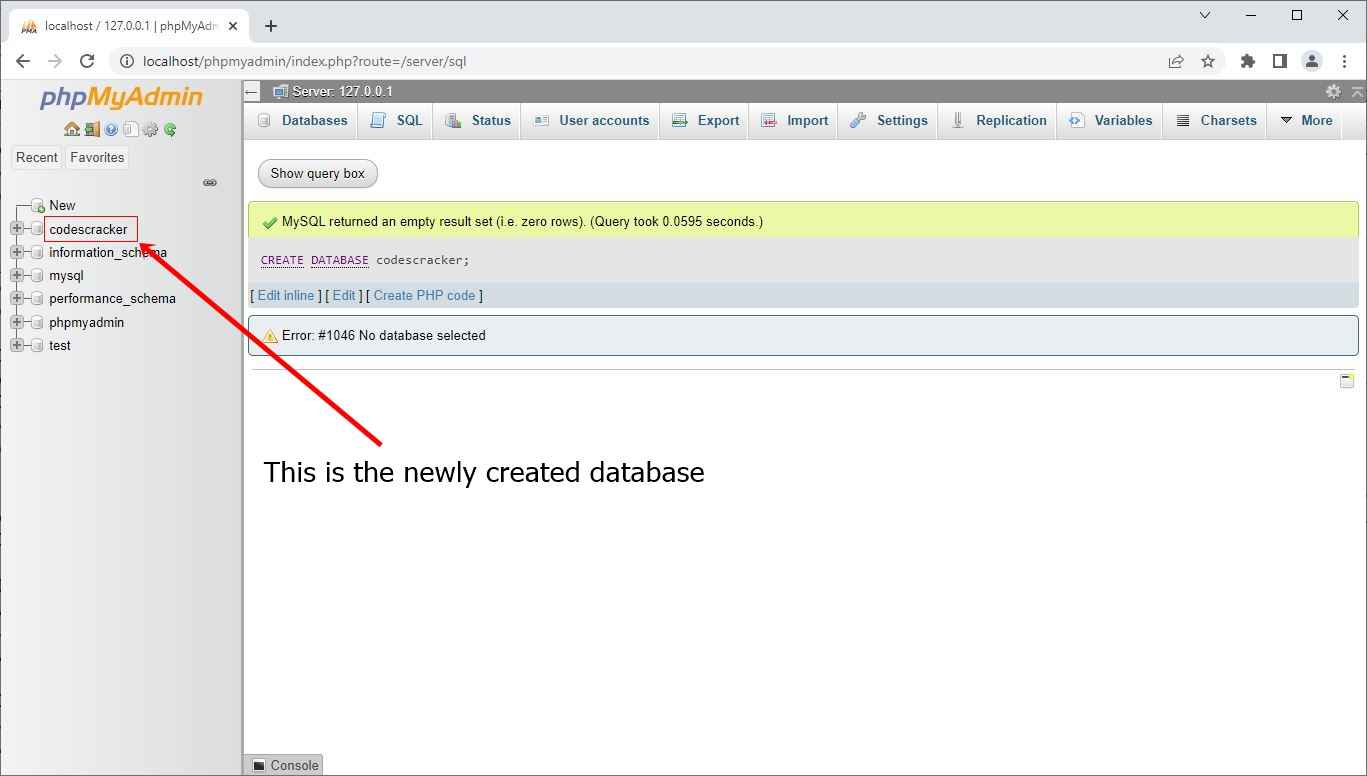
Task: Click the Edit inline link
Action: click(285, 295)
